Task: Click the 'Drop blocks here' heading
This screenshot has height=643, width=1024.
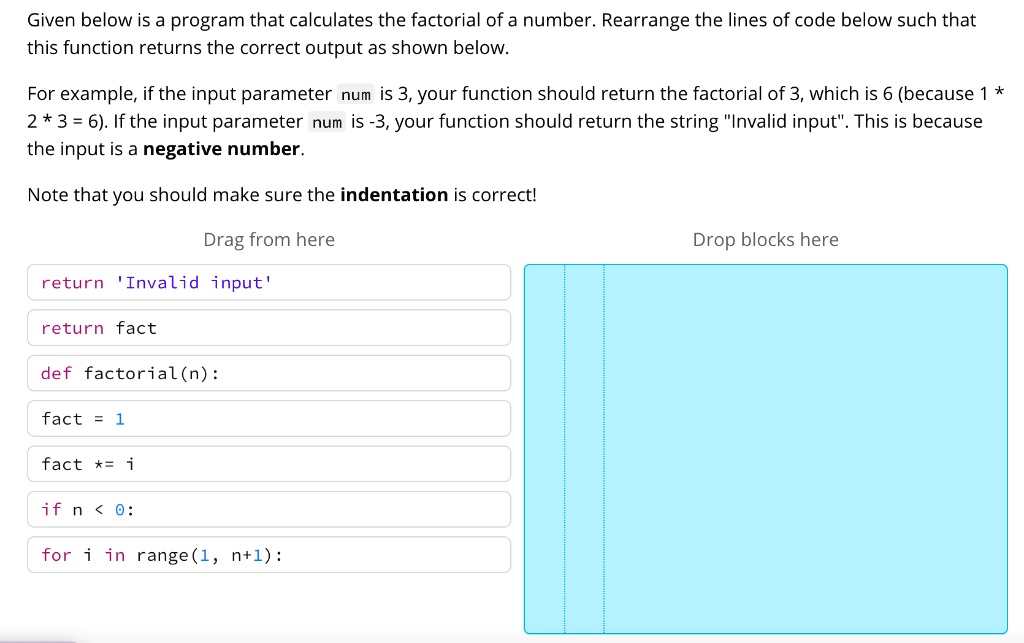Action: pyautogui.click(x=765, y=240)
